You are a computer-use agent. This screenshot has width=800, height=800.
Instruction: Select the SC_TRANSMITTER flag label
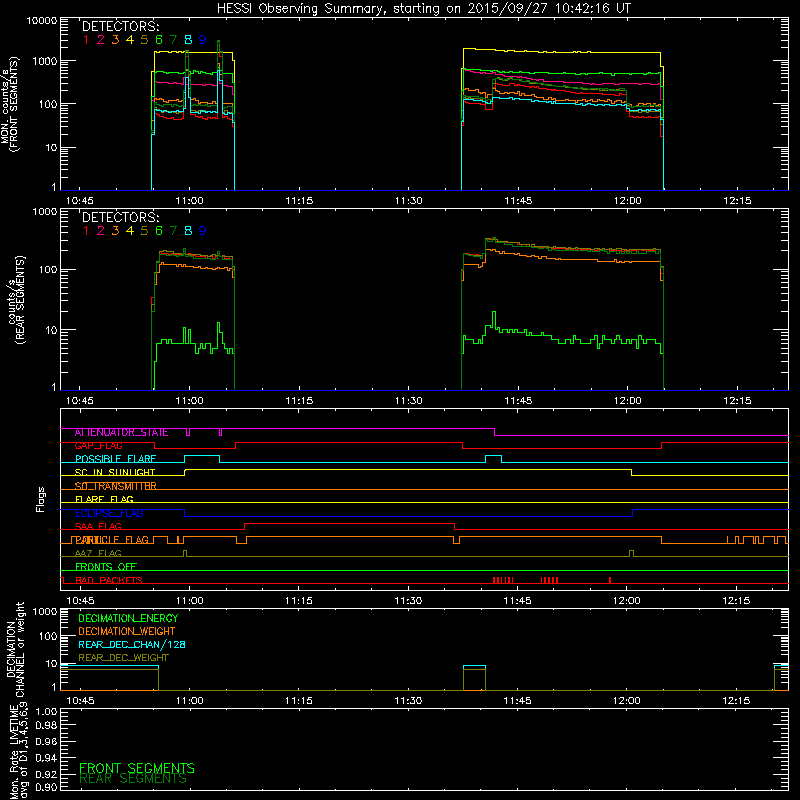(x=115, y=486)
